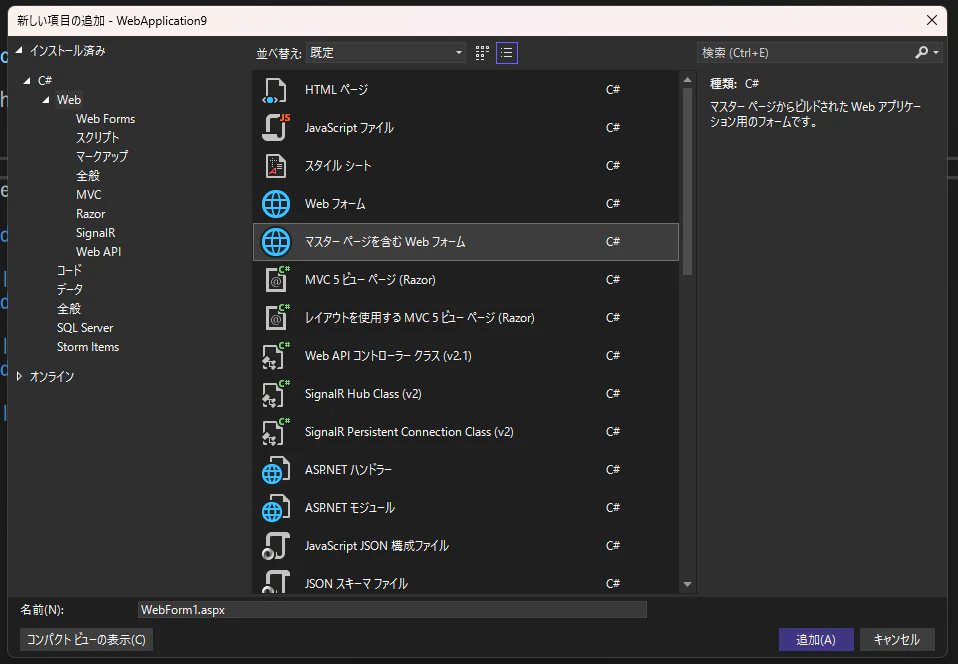958x664 pixels.
Task: Select JSON スキーマ ファイル row text
Action: 356,584
